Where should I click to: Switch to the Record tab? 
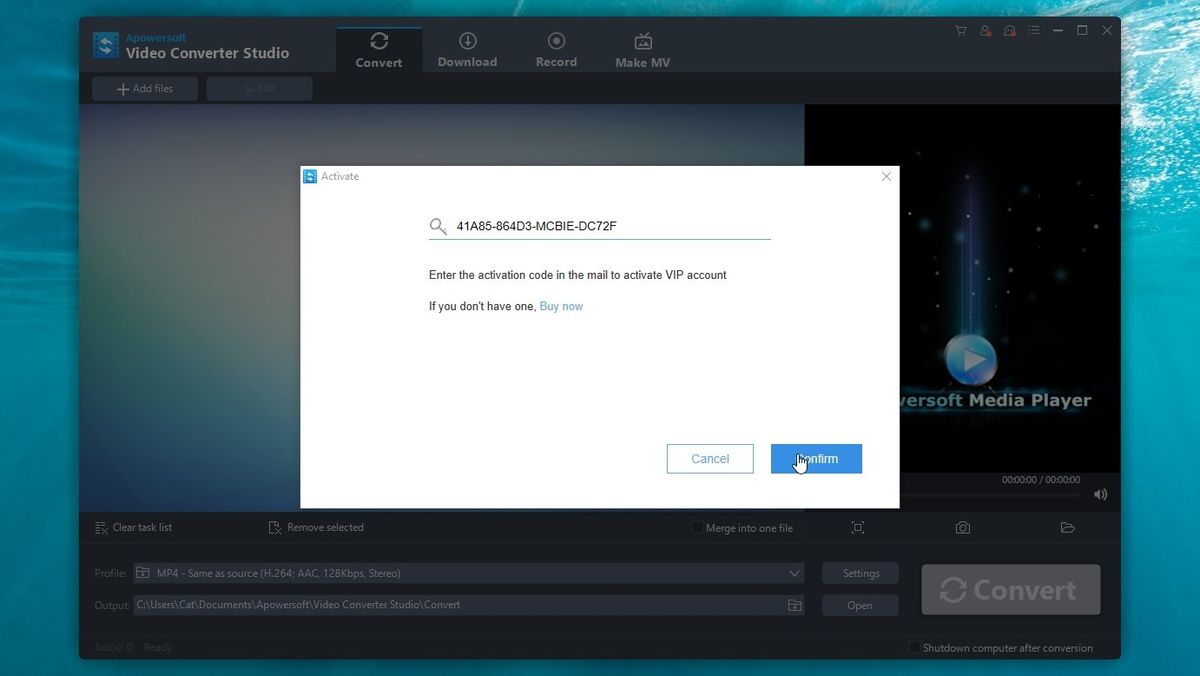[556, 50]
